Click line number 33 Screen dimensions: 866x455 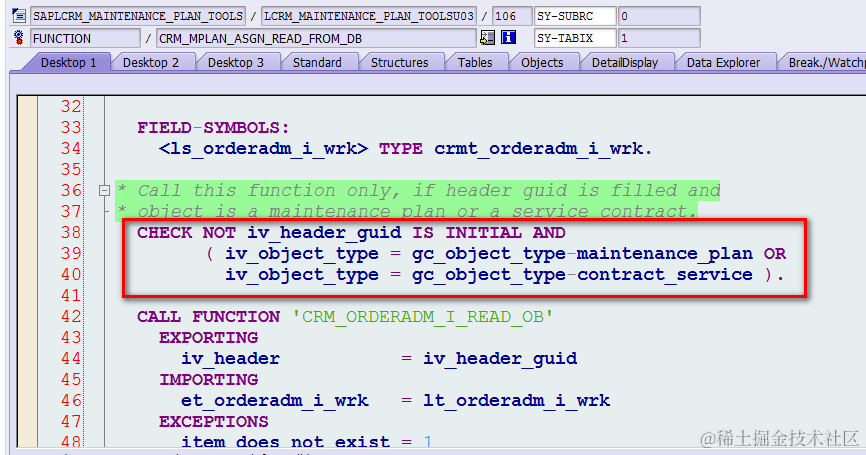71,128
